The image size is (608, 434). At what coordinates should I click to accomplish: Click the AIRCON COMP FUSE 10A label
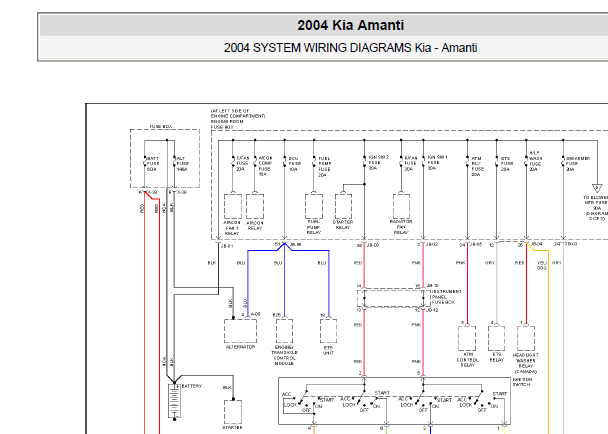click(x=265, y=166)
